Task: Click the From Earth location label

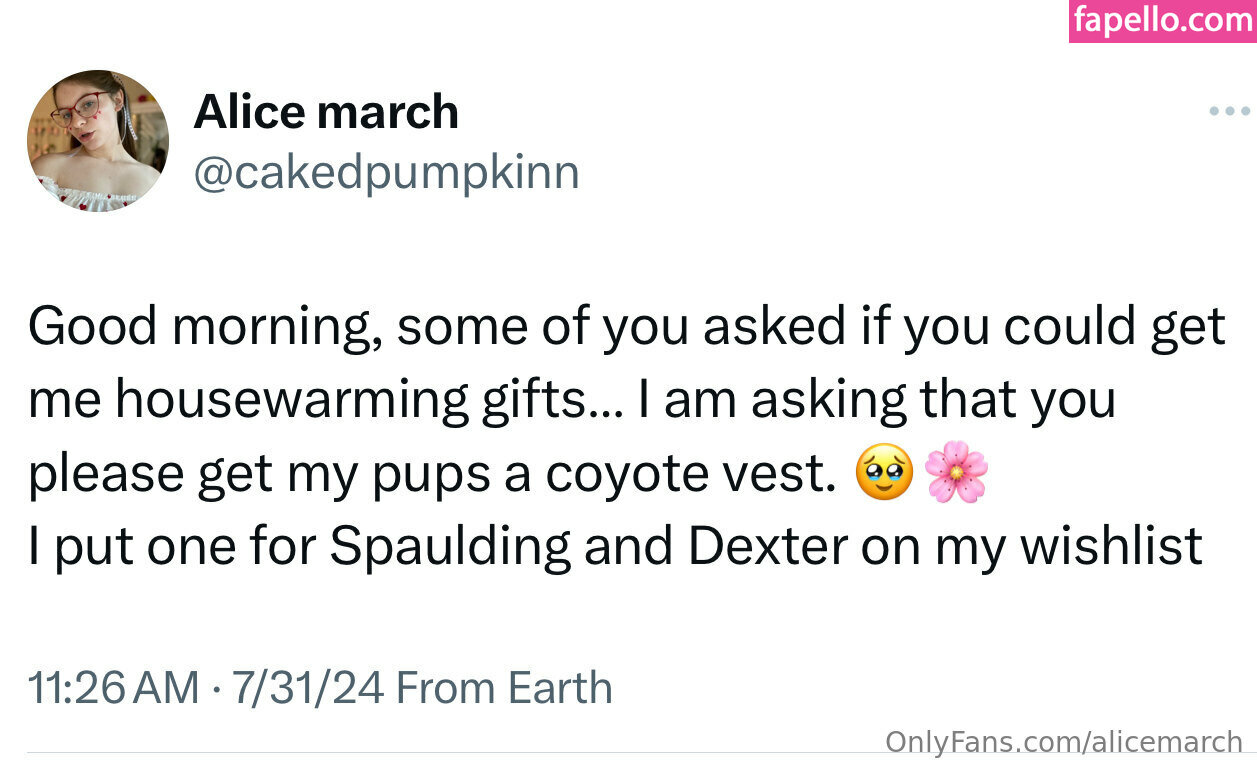Action: pos(504,688)
